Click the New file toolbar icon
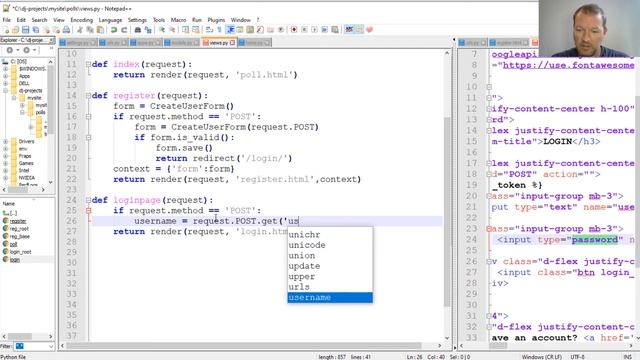The image size is (640, 360). (x=6, y=30)
